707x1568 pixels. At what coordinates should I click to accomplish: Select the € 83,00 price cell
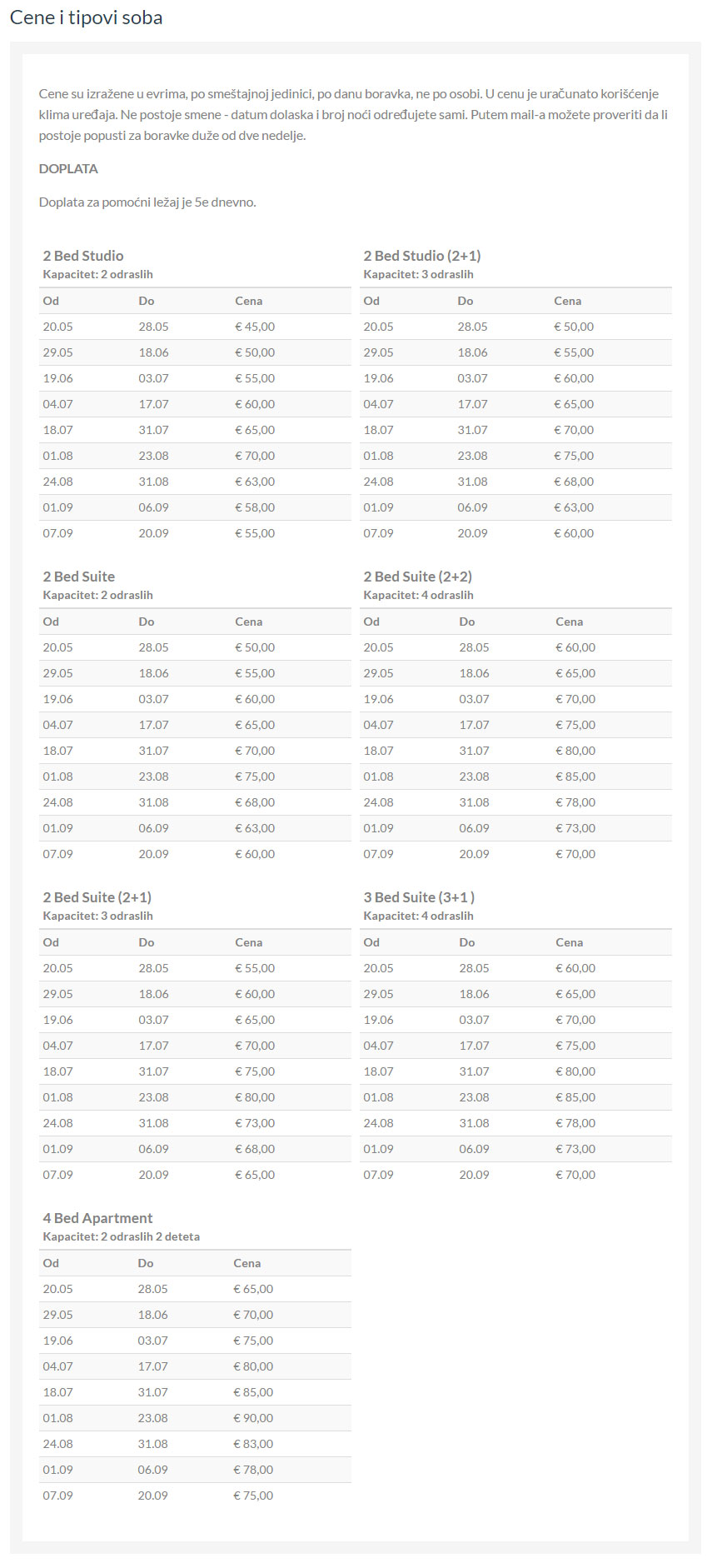(253, 1444)
